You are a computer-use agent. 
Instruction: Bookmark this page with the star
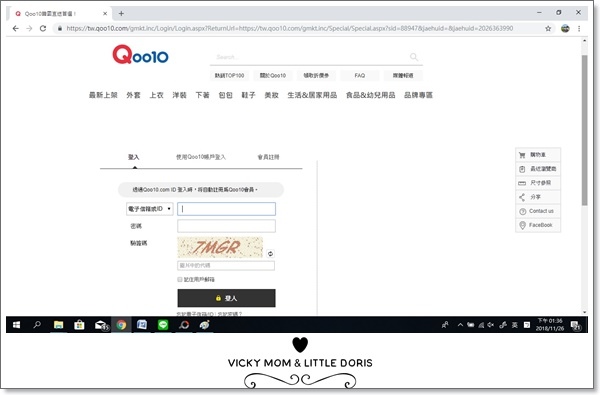(548, 28)
